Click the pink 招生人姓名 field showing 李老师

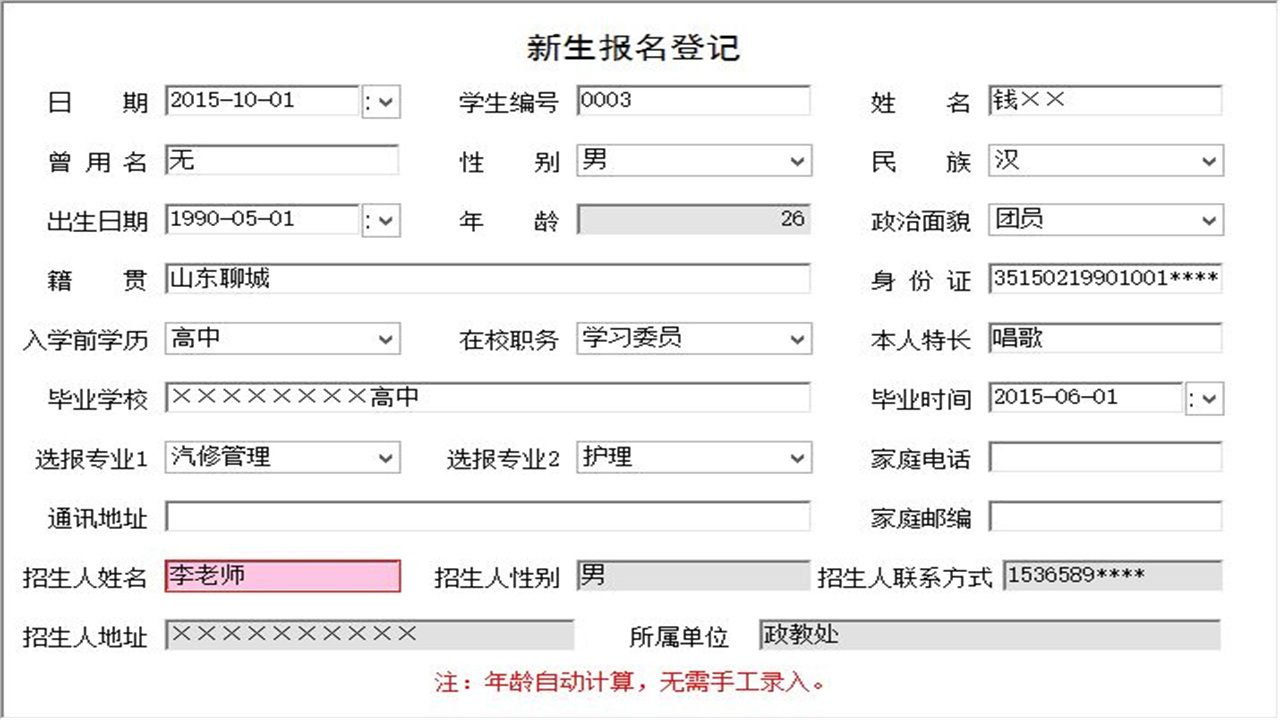[283, 575]
